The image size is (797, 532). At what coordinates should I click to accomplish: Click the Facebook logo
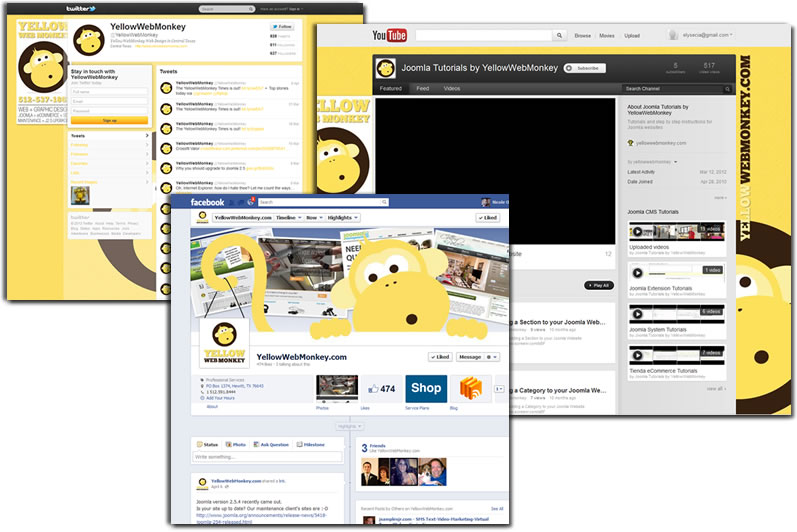tap(207, 202)
